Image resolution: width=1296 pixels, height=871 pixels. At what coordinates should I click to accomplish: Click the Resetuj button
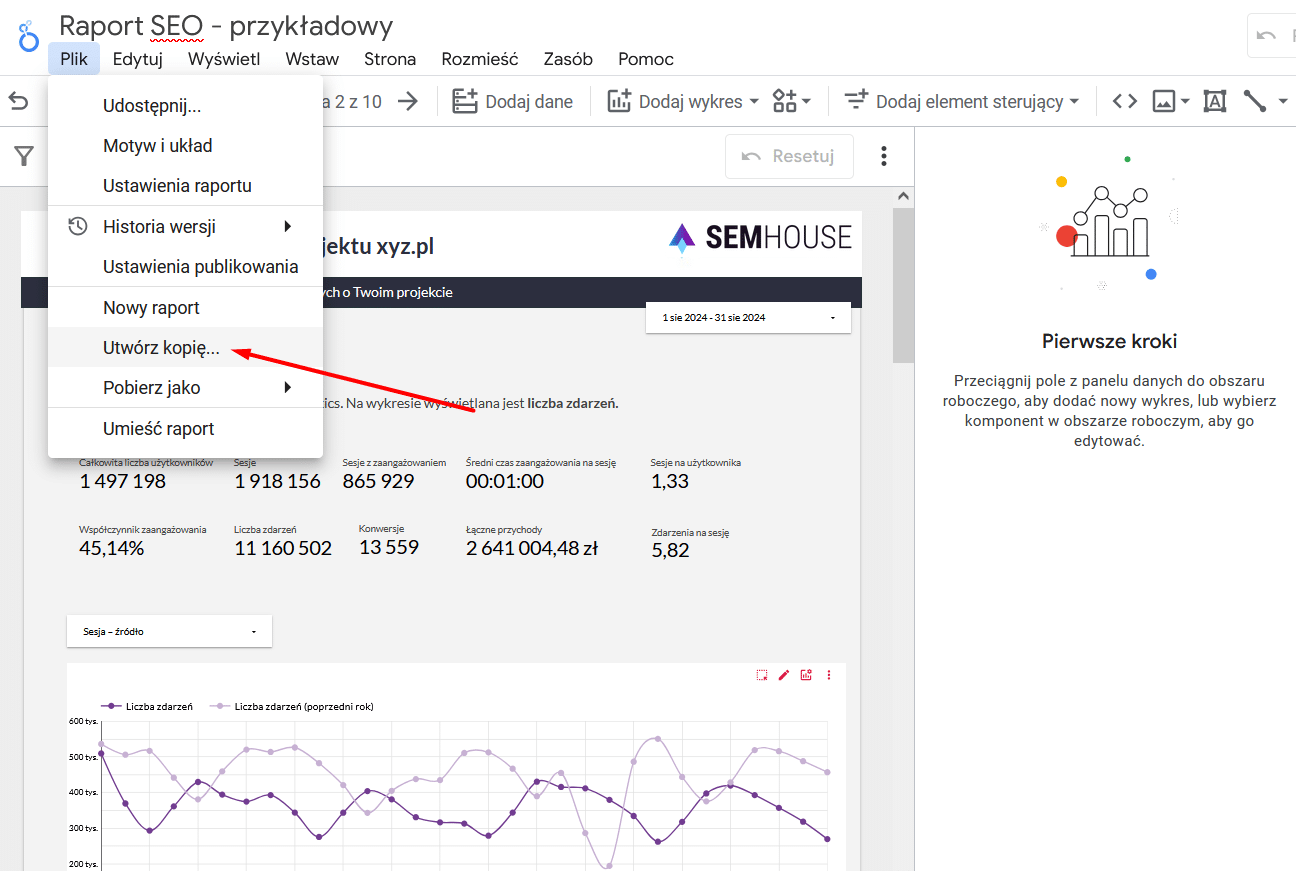(789, 156)
